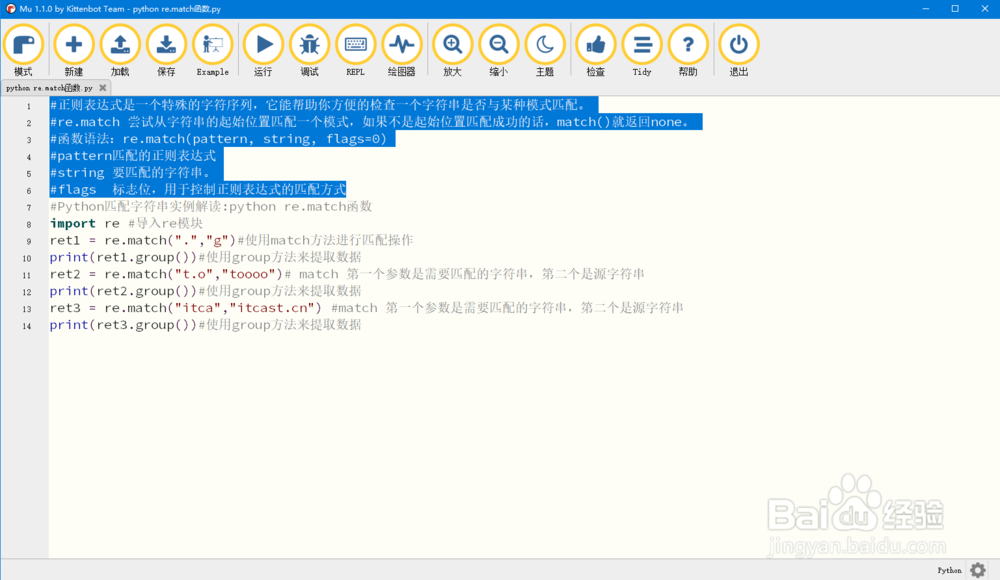1000x580 pixels.
Task: Click the Mu logo in title bar
Action: pyautogui.click(x=10, y=9)
